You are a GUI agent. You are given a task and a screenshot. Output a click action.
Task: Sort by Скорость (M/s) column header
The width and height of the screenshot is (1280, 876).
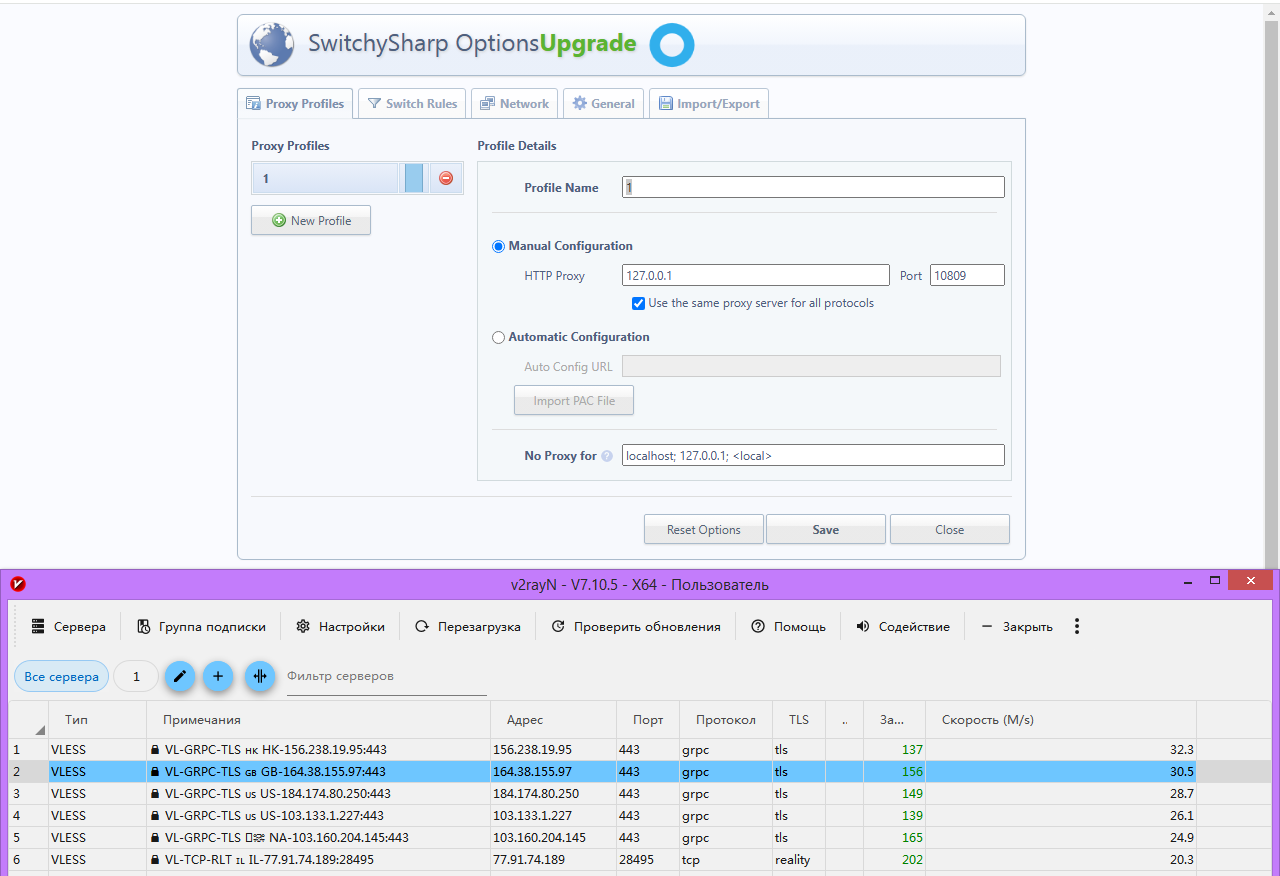tap(1062, 720)
